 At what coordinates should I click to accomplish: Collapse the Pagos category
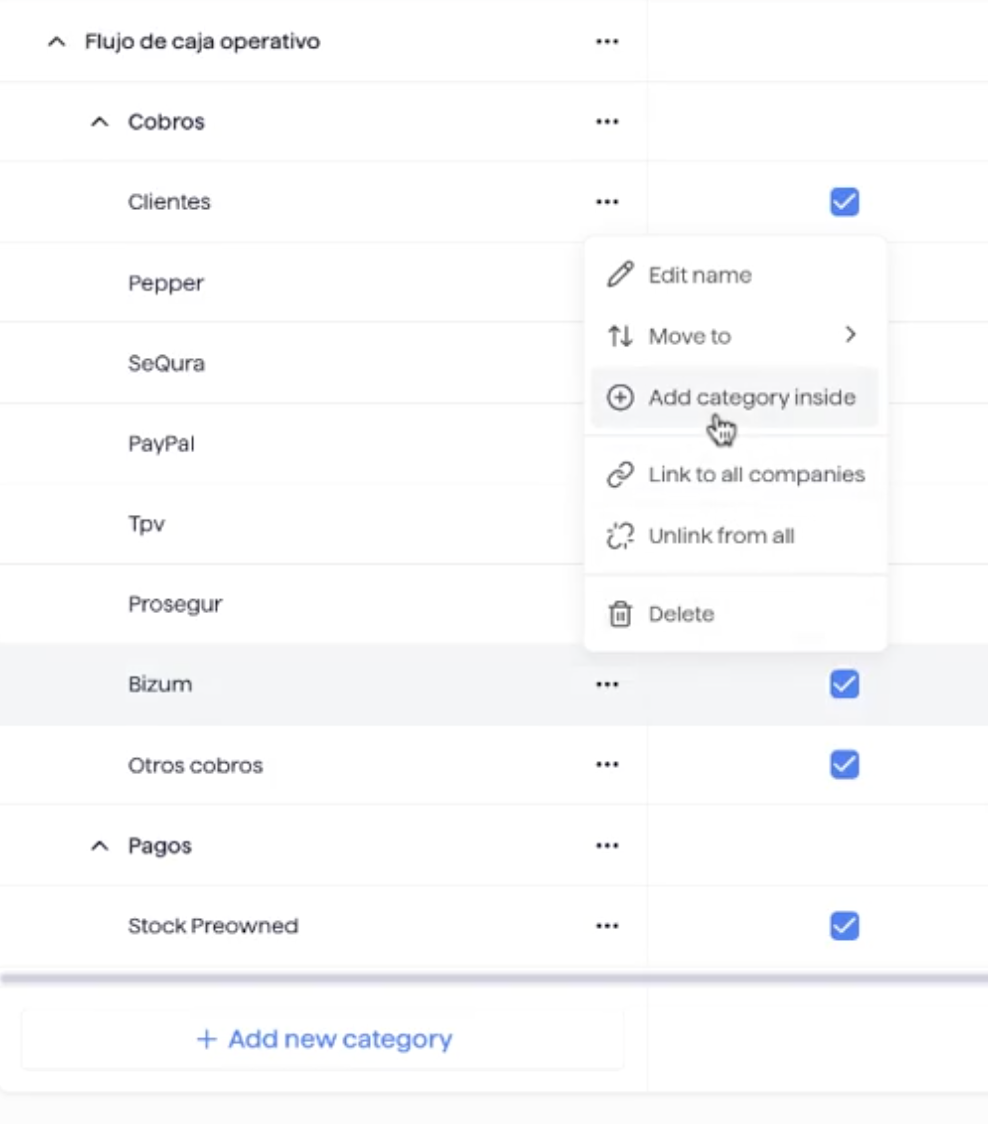tap(99, 846)
